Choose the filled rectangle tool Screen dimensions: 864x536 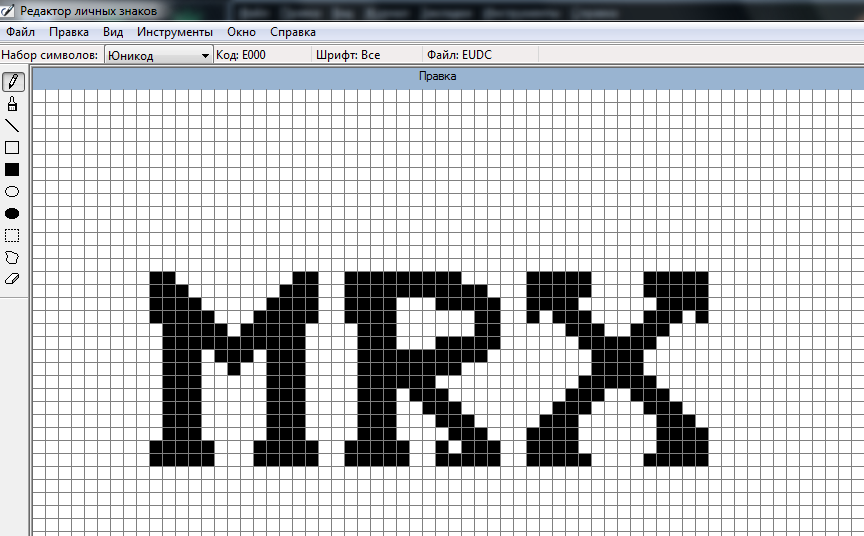click(x=13, y=170)
